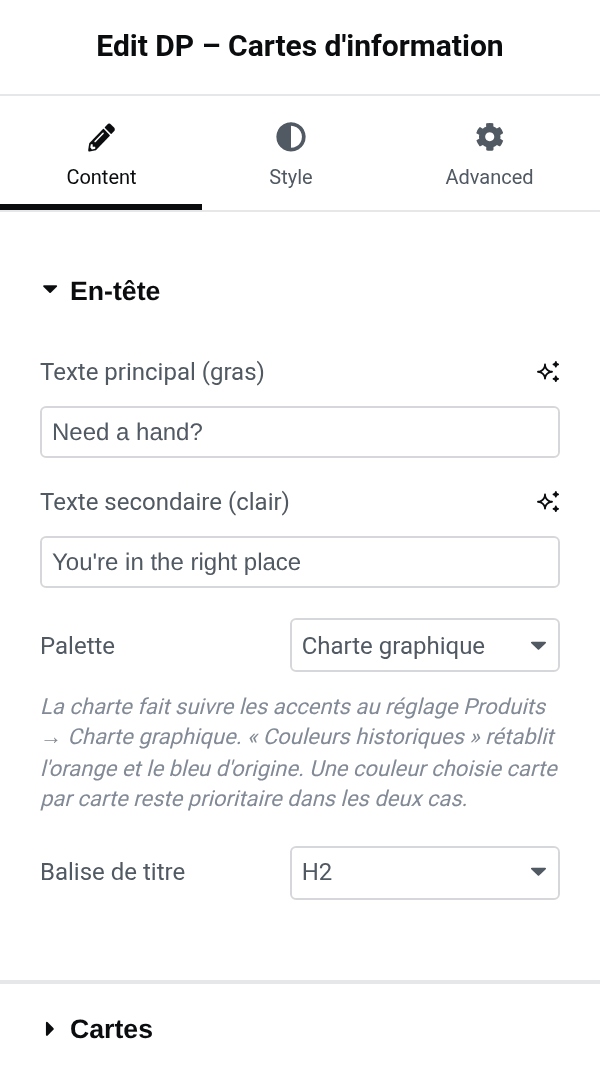Image resolution: width=600 pixels, height=1076 pixels.
Task: Click the half-circle Style icon
Action: tap(290, 137)
